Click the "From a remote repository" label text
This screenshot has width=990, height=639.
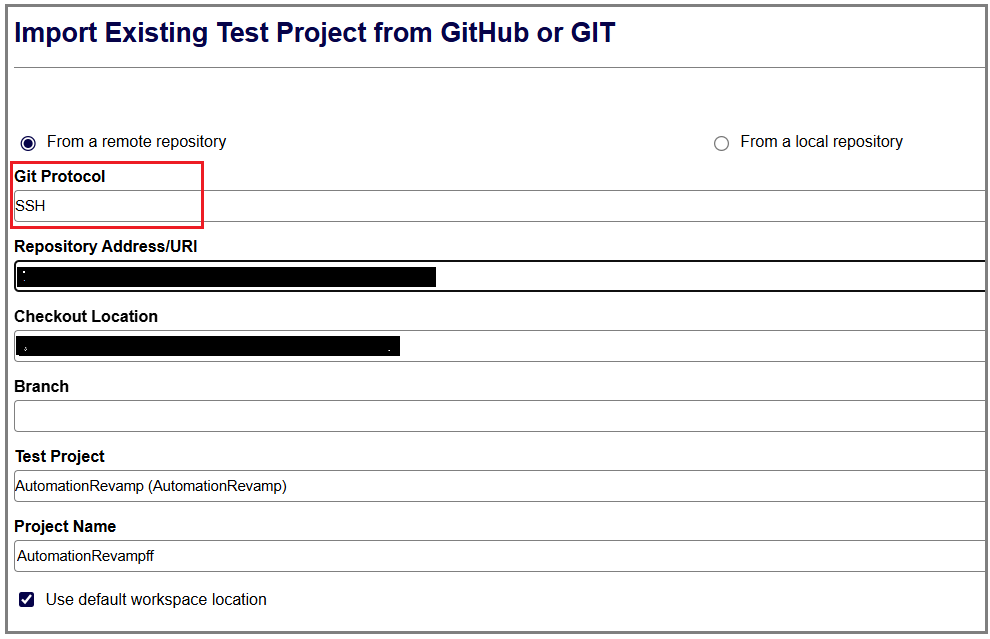pyautogui.click(x=136, y=142)
